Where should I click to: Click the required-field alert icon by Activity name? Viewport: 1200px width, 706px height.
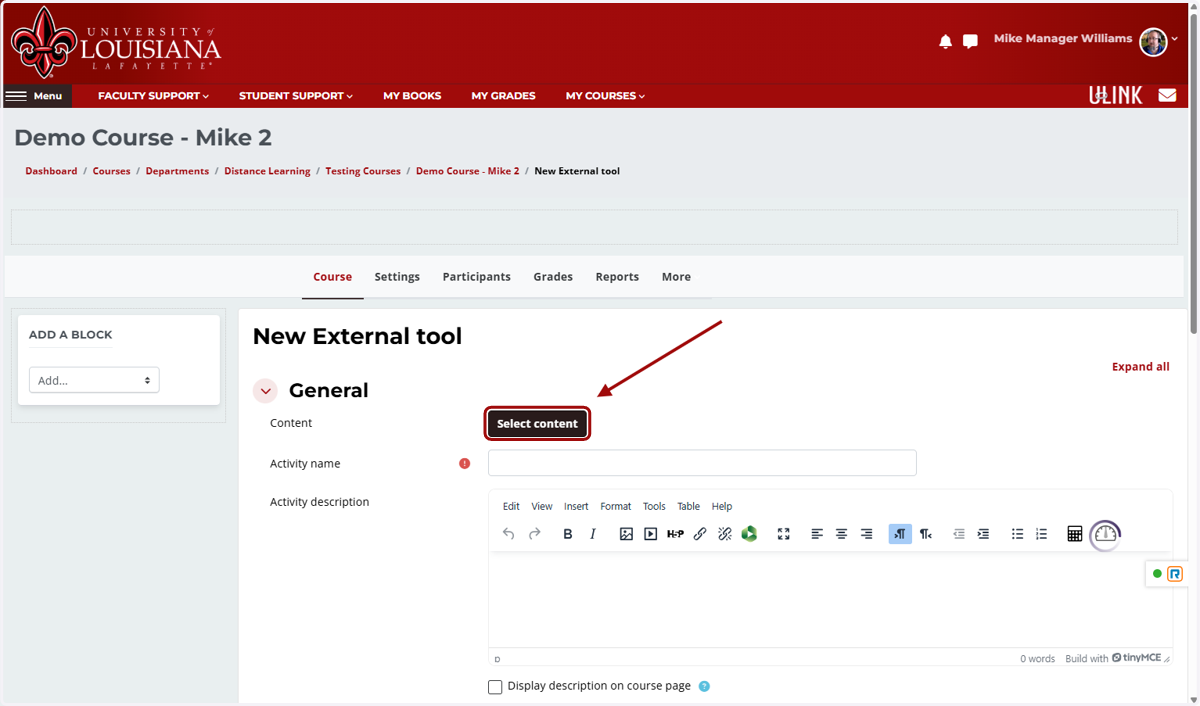[464, 464]
